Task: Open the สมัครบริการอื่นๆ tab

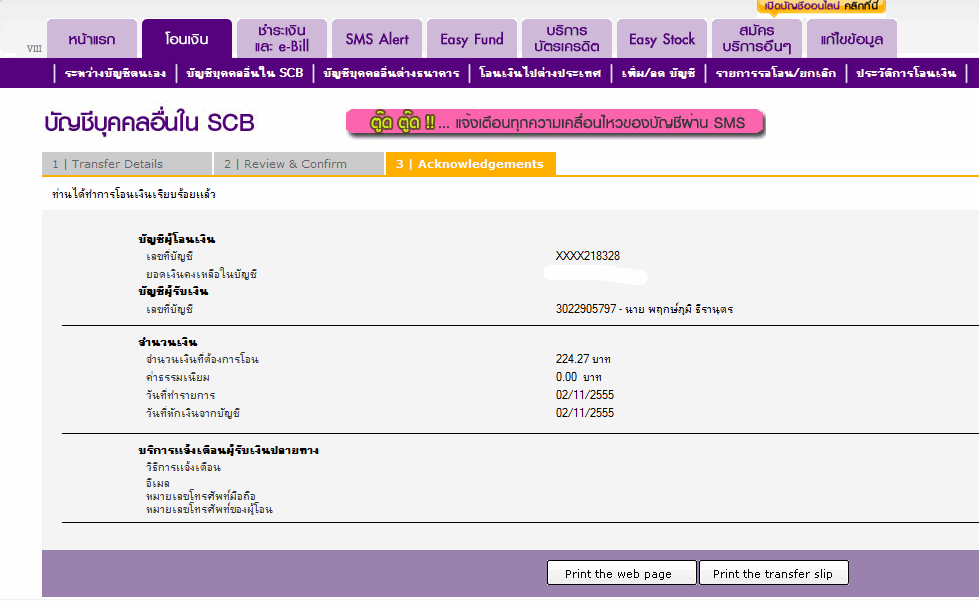Action: [756, 39]
